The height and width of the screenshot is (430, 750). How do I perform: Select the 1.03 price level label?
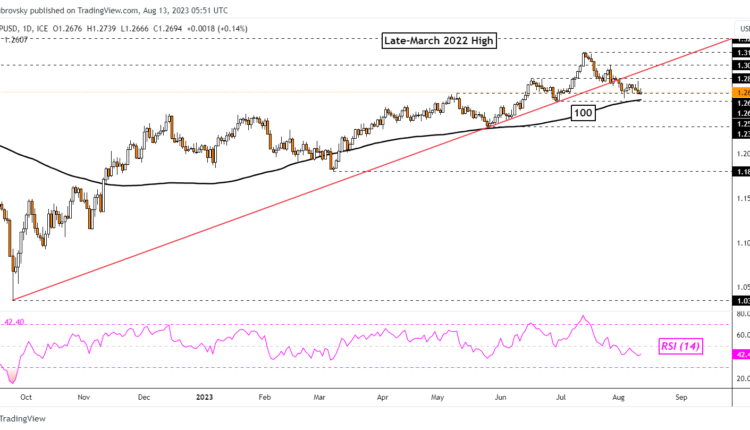point(742,299)
